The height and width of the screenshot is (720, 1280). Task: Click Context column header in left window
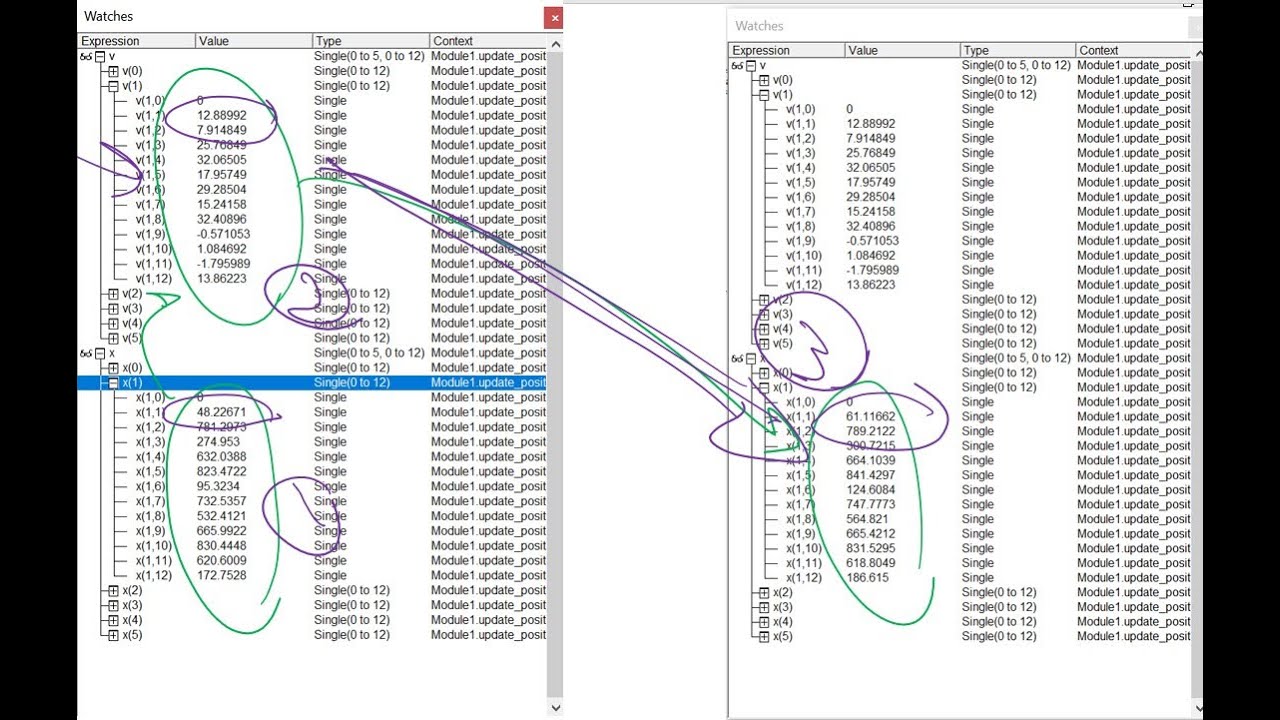(489, 41)
